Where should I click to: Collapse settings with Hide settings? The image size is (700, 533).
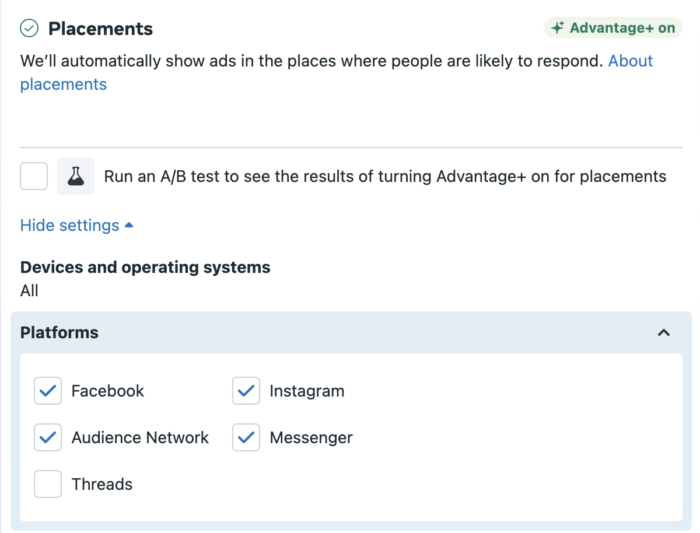(76, 225)
